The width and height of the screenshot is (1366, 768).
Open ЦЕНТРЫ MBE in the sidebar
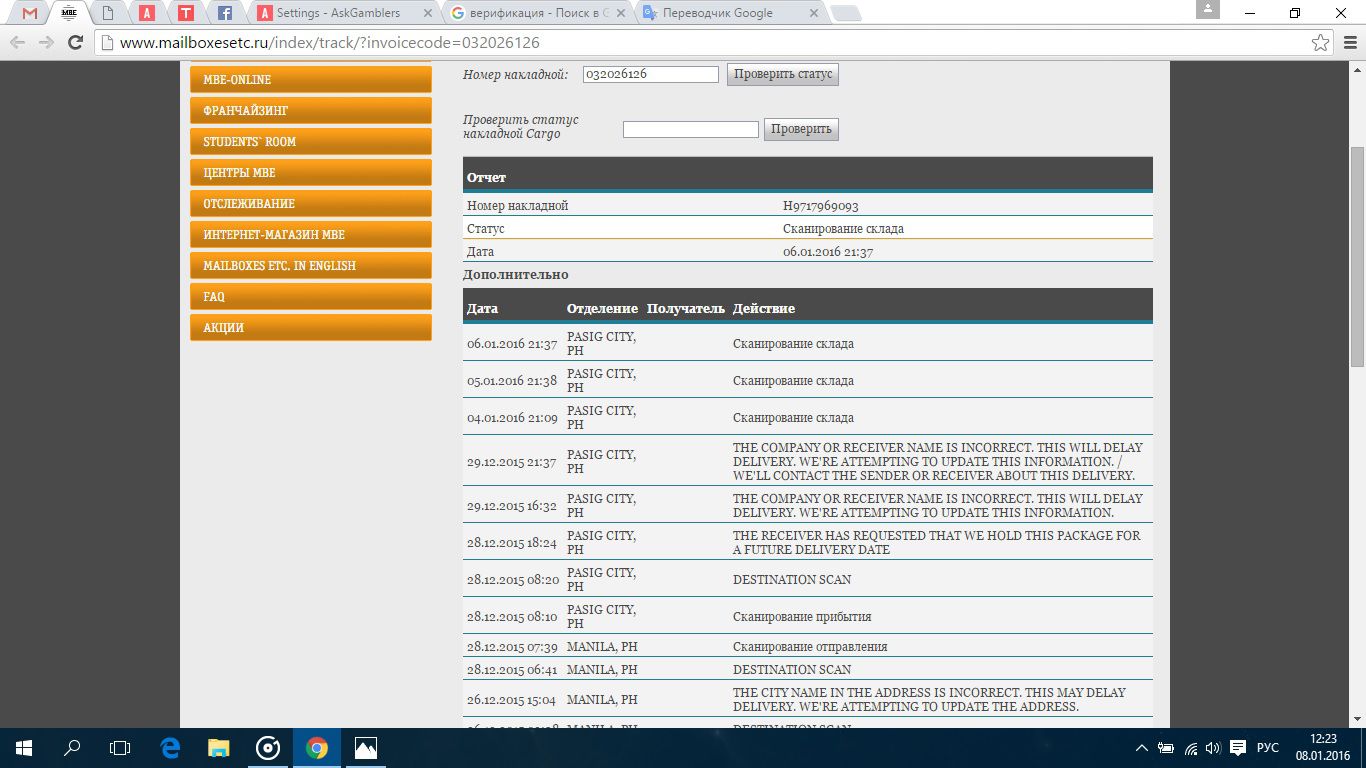click(x=311, y=173)
